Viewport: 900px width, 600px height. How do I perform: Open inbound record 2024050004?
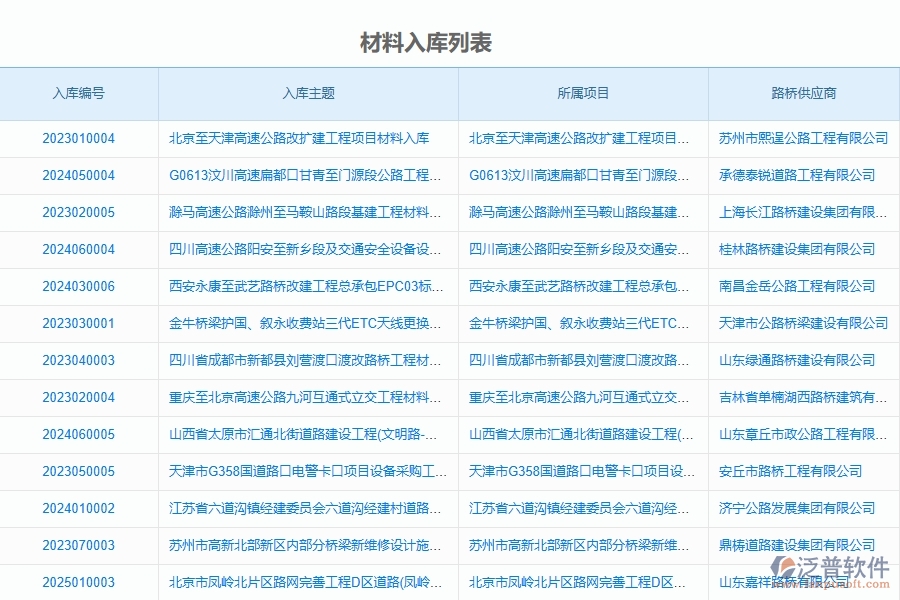tap(81, 175)
